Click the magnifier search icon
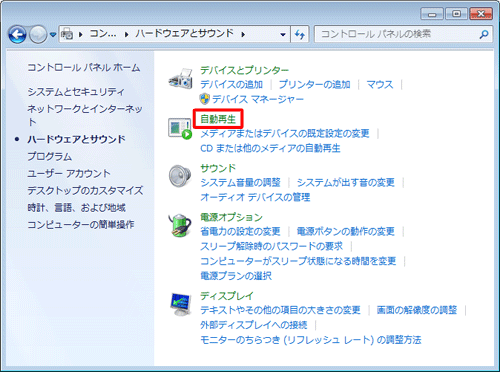500x372 pixels. click(484, 34)
